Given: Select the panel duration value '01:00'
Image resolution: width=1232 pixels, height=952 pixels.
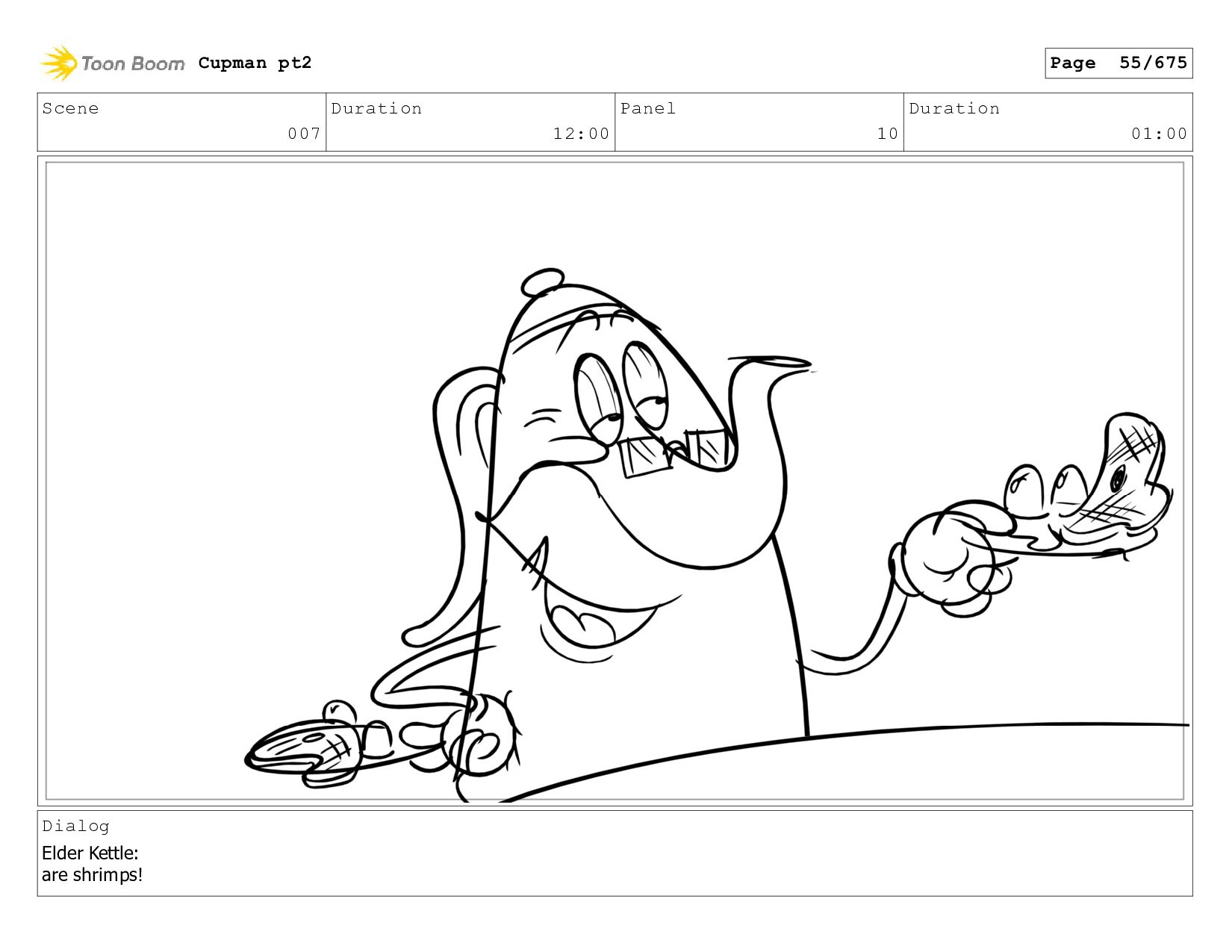Looking at the screenshot, I should point(1159,134).
